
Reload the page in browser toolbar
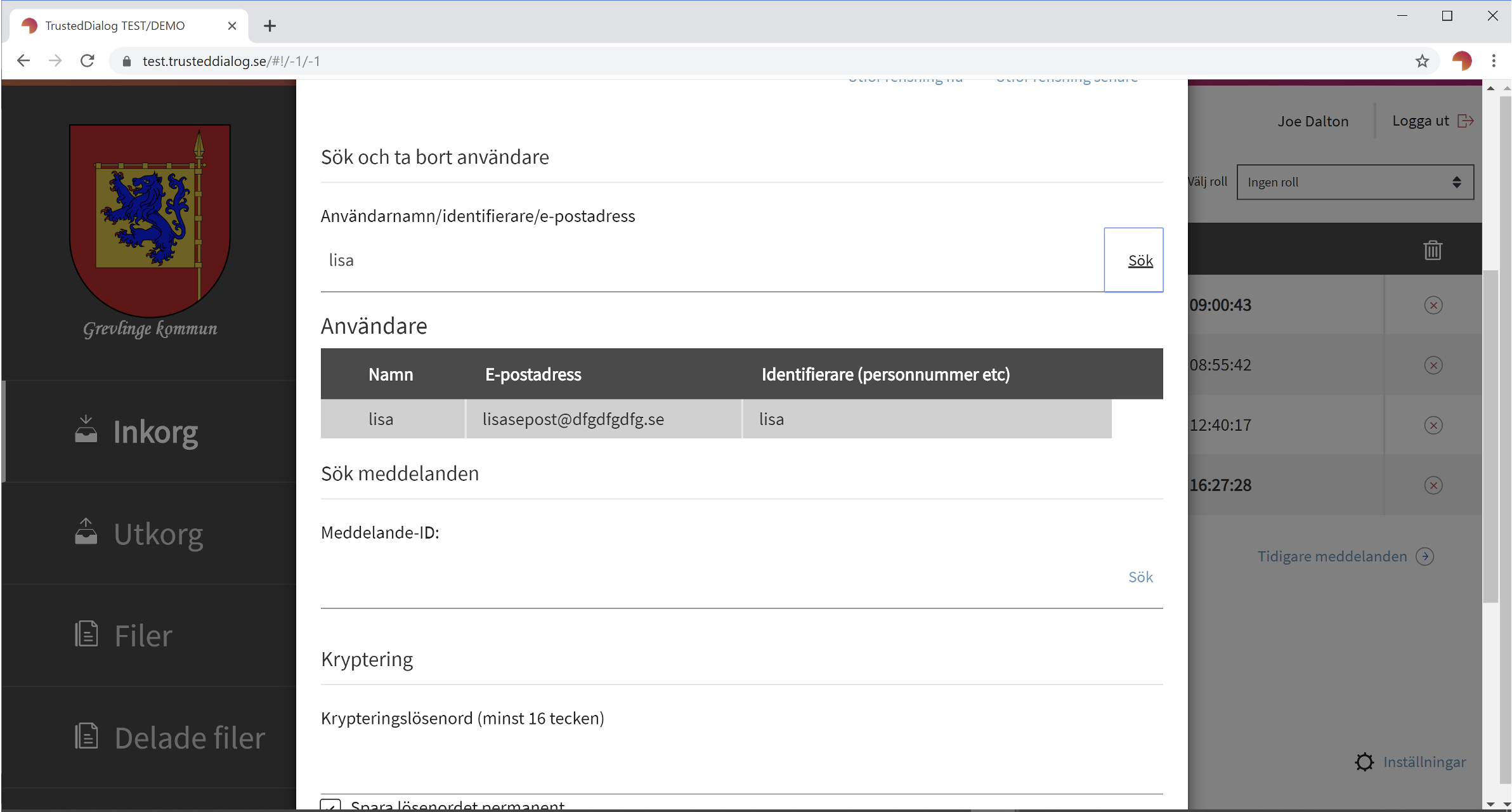coord(88,61)
